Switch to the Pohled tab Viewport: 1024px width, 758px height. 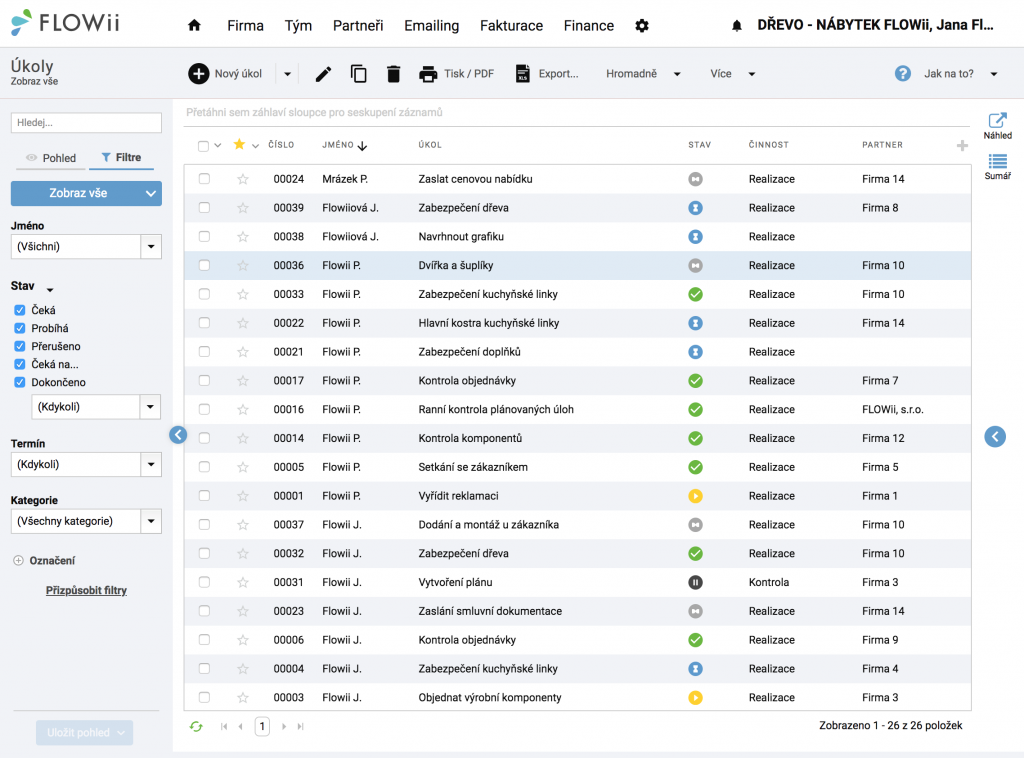[x=52, y=158]
